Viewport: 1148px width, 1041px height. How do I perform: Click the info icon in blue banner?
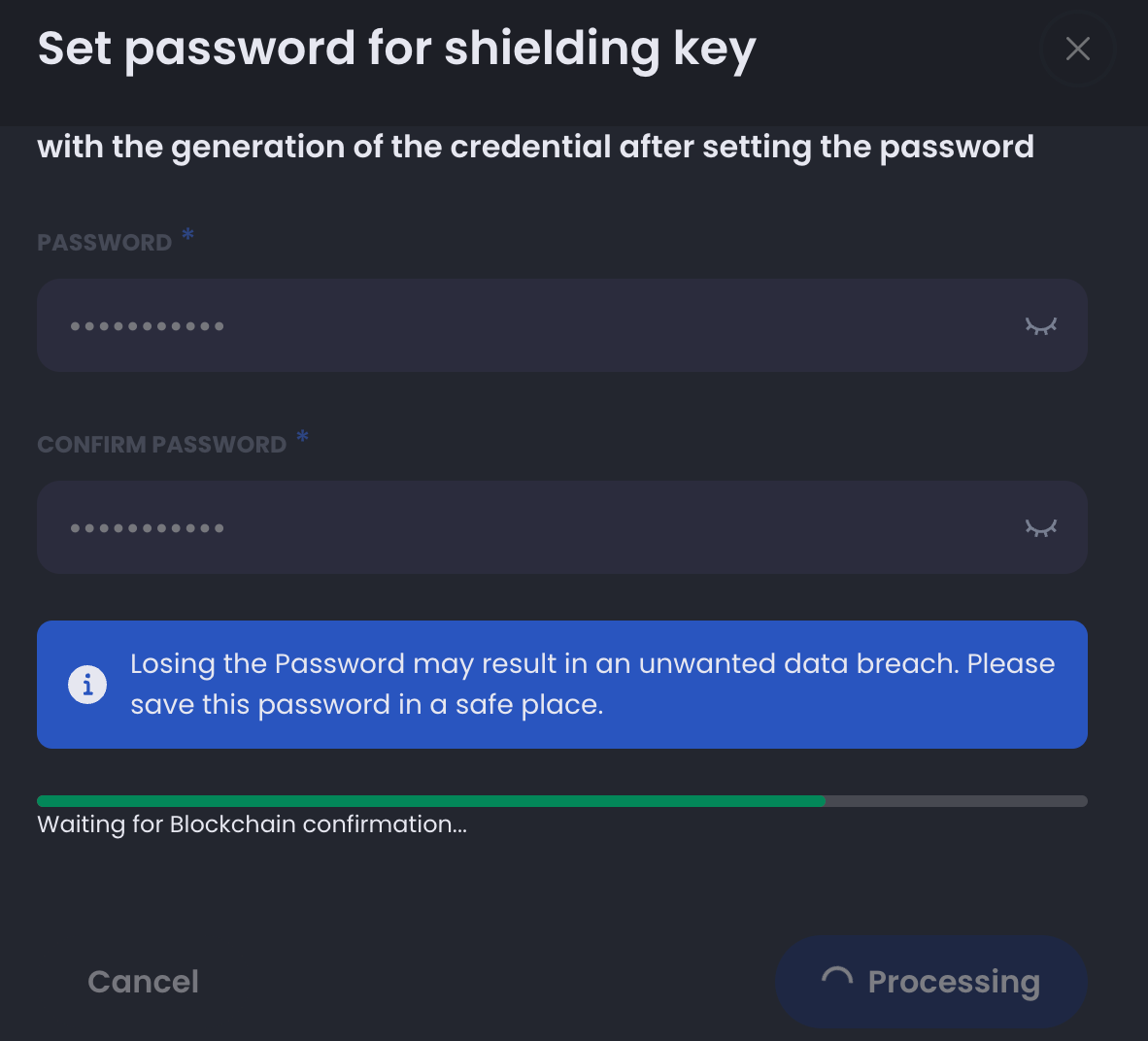click(x=87, y=685)
